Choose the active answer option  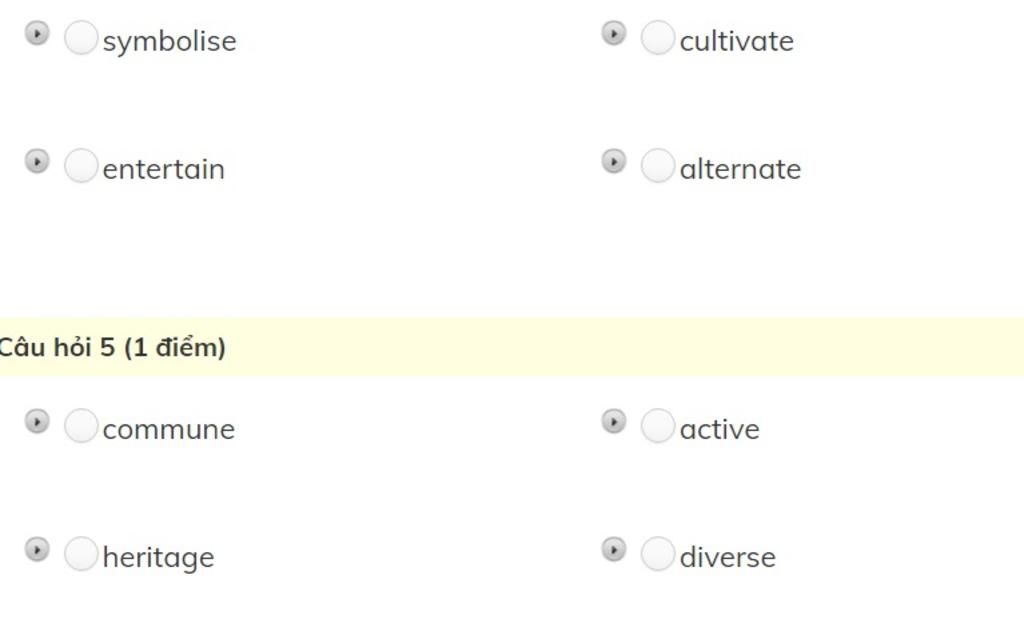pos(658,425)
